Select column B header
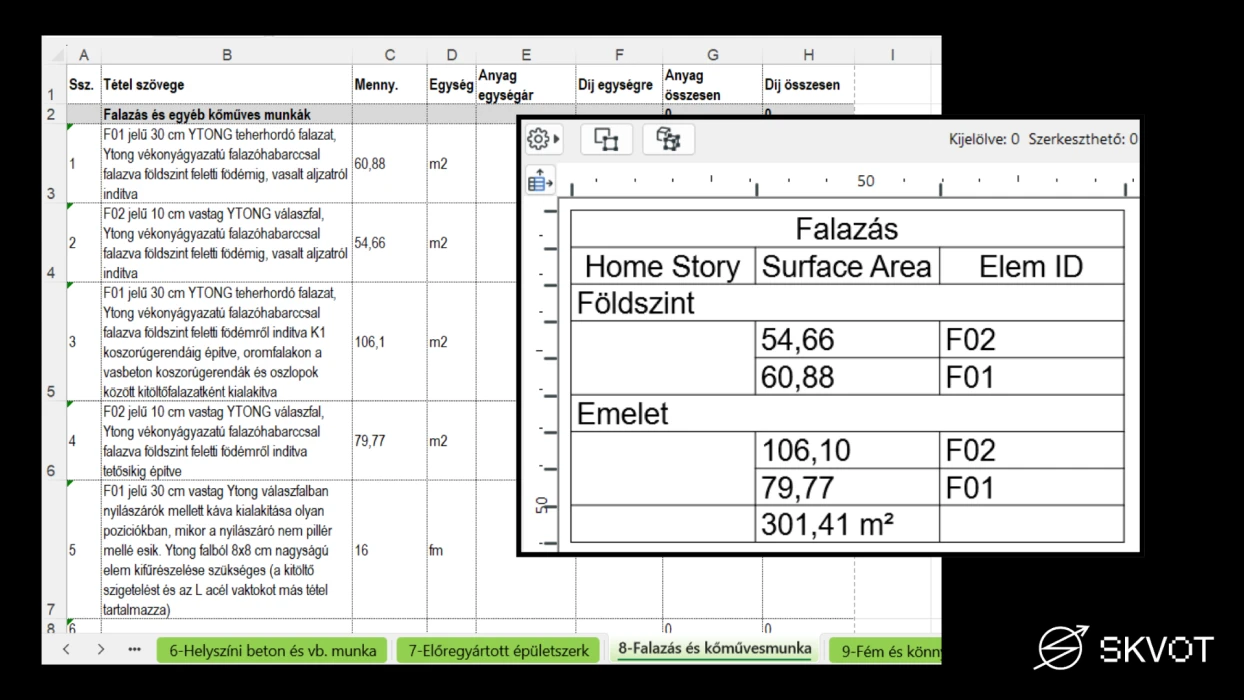The height and width of the screenshot is (700, 1244). pos(227,55)
